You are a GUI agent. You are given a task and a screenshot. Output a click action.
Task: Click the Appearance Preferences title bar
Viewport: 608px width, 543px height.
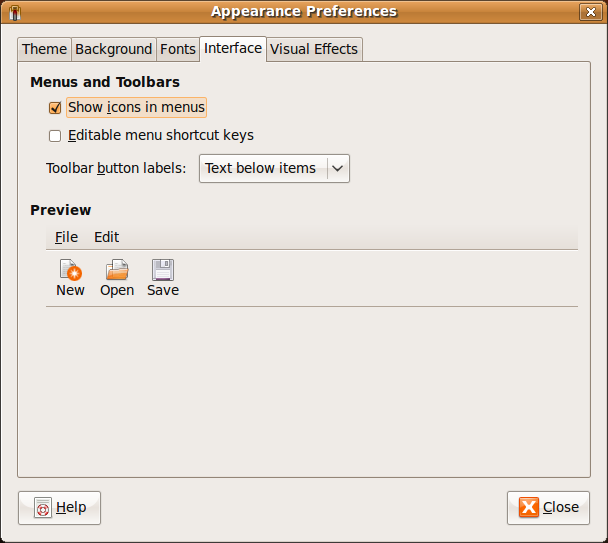(x=303, y=12)
